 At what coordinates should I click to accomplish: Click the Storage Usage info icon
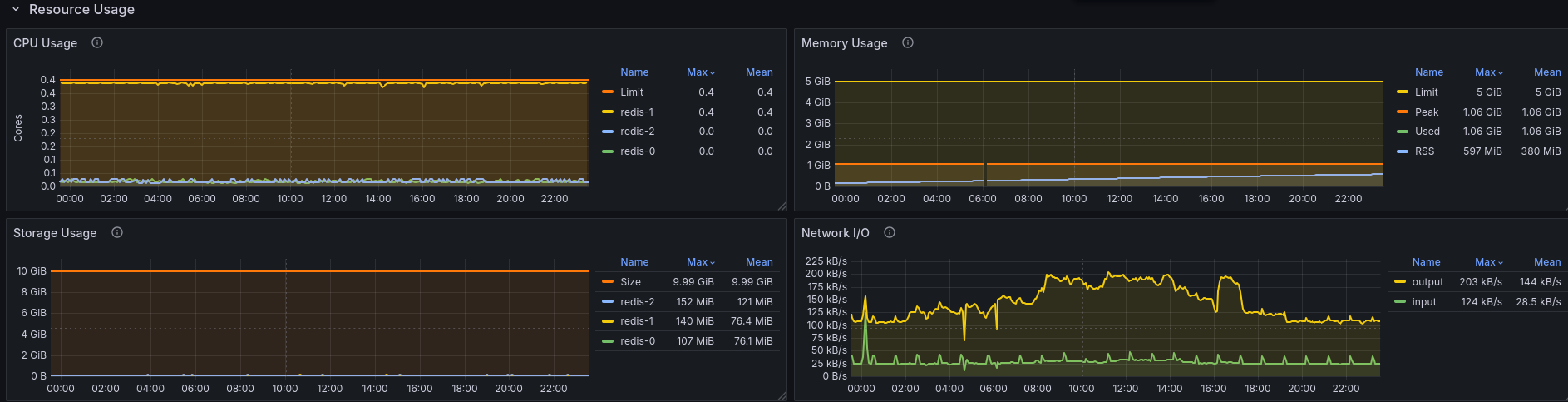tap(117, 232)
